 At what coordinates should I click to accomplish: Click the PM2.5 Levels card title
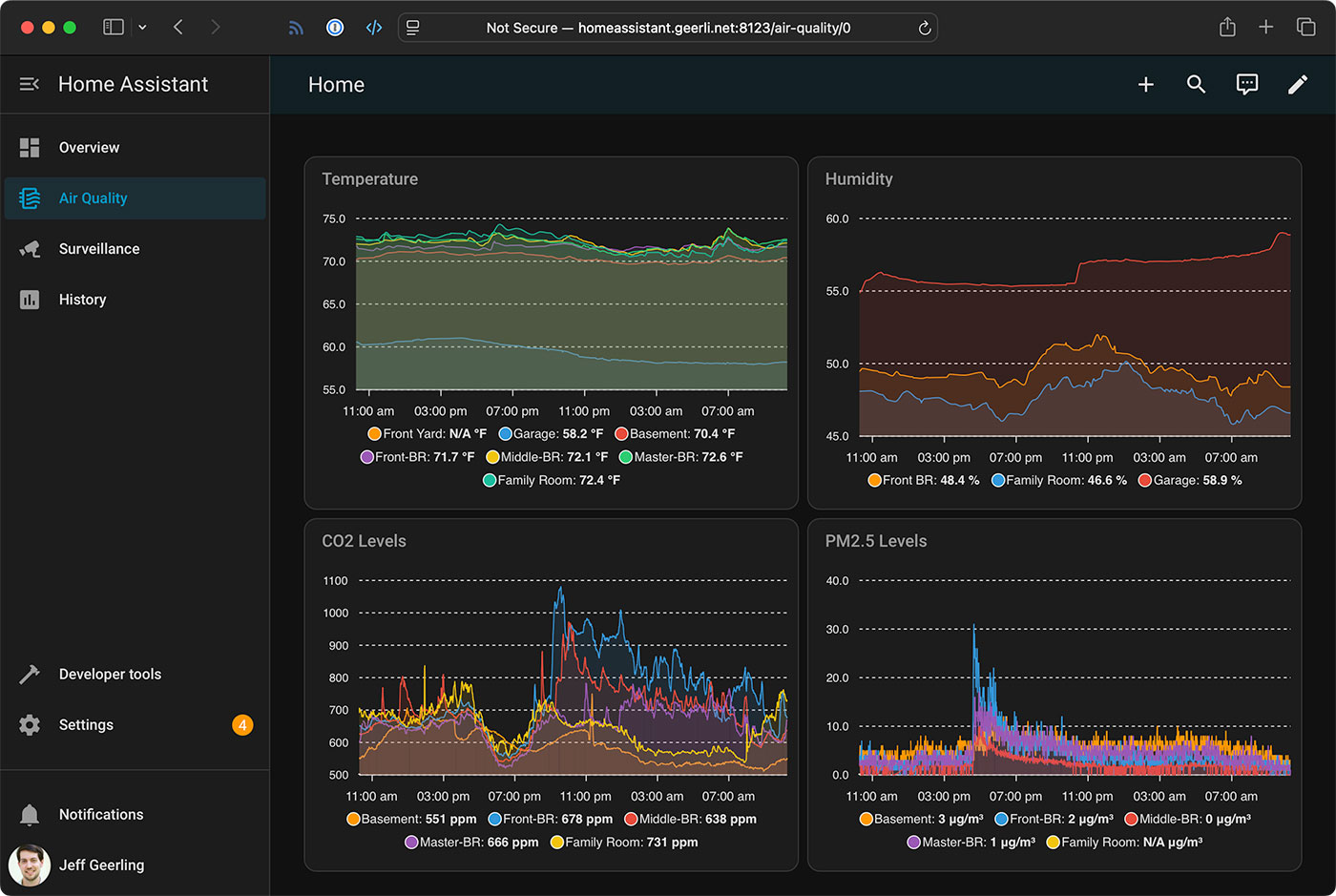(876, 541)
